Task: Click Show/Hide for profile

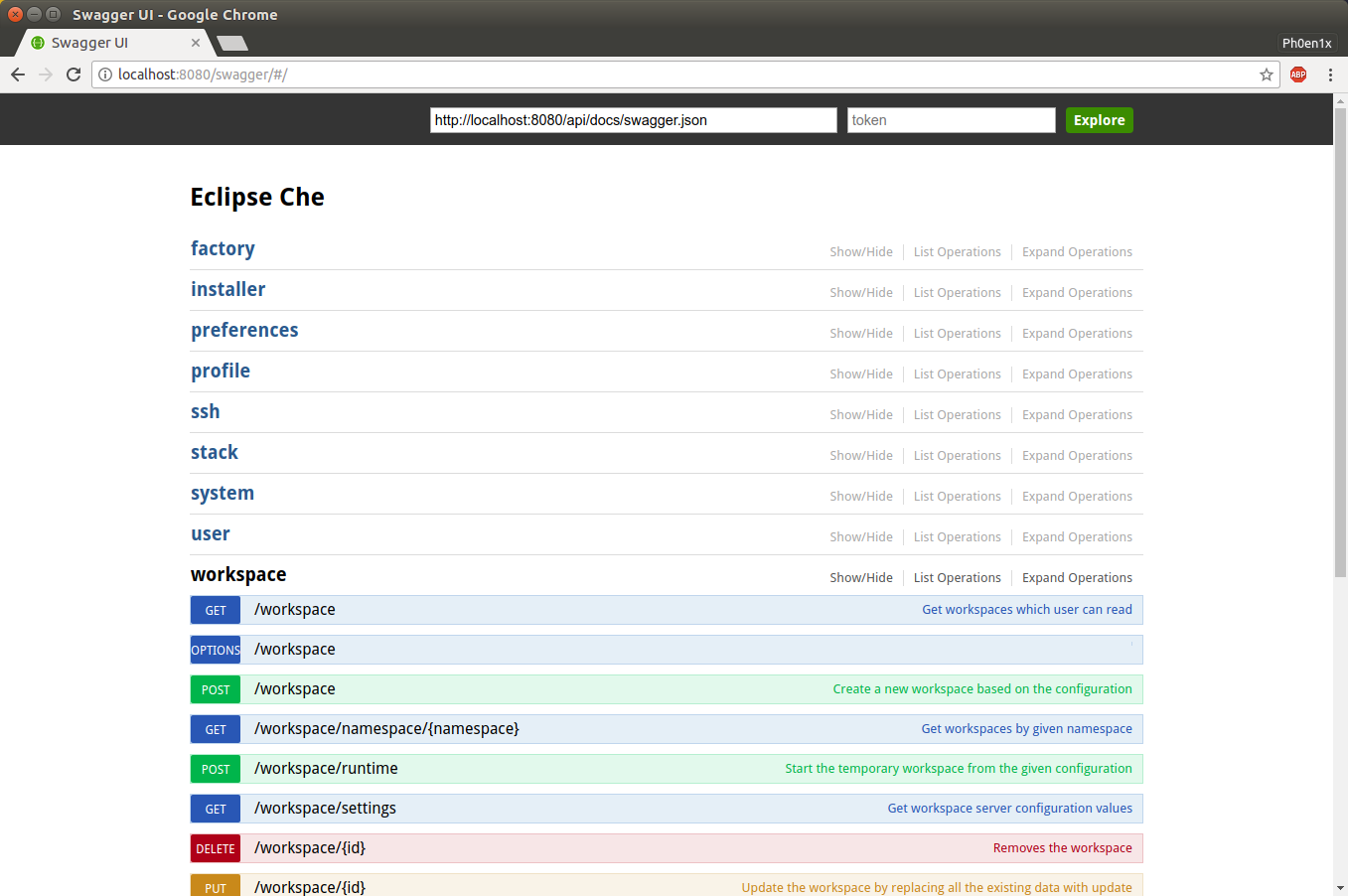Action: [x=861, y=374]
